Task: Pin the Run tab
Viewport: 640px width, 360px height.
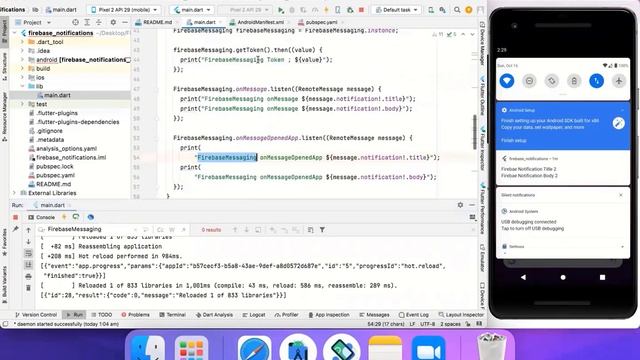Action: coord(16,229)
